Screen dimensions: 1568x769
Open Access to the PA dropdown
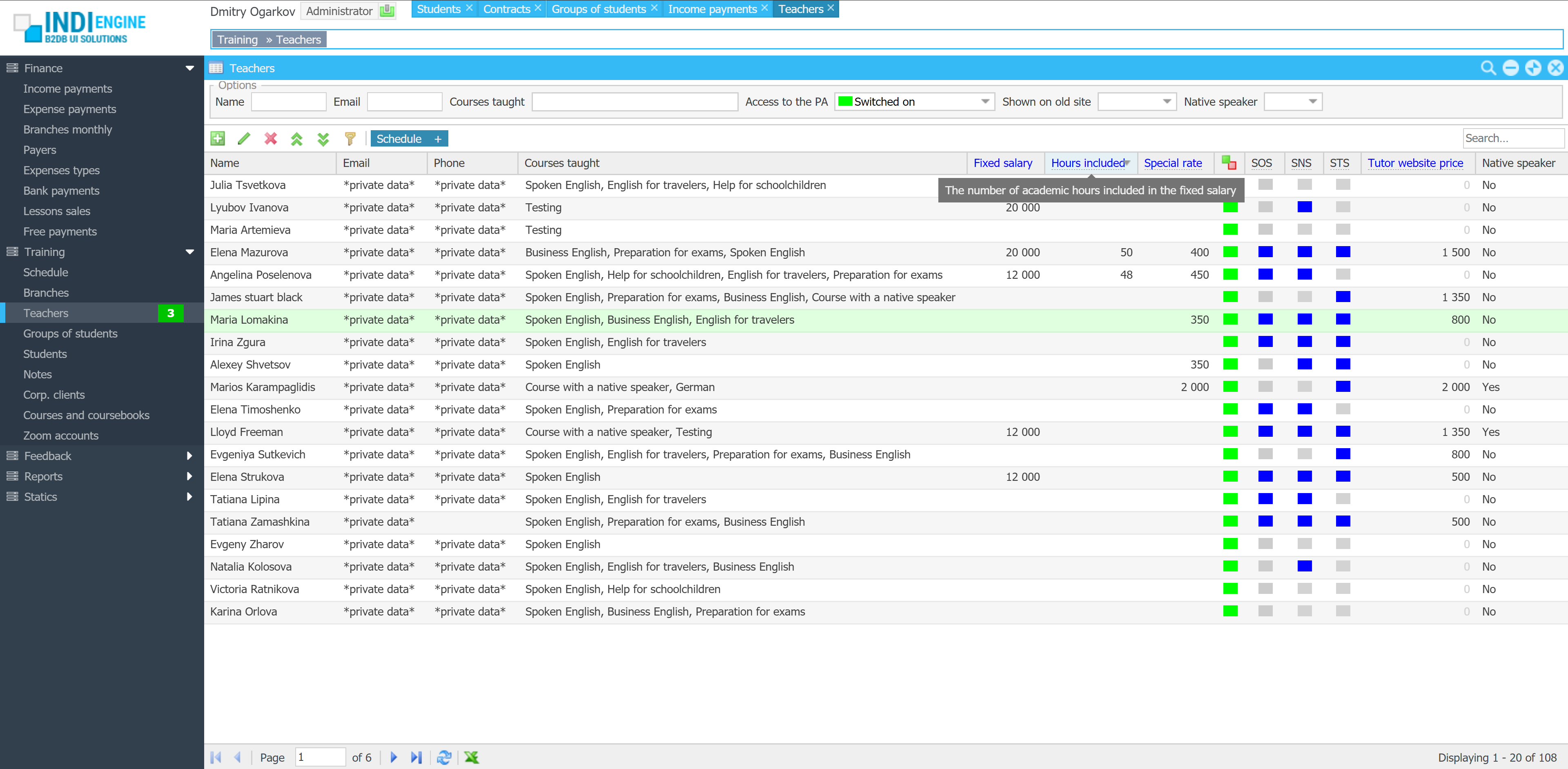click(984, 102)
